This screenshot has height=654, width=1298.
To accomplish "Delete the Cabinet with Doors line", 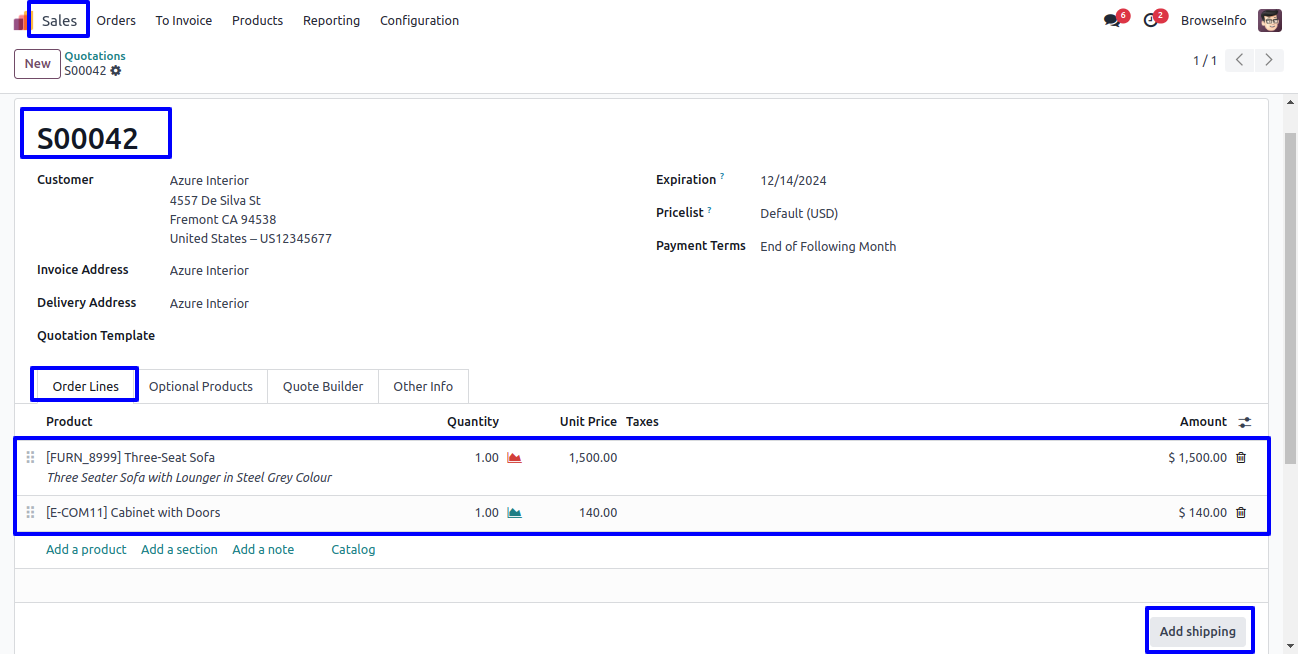I will click(1241, 513).
